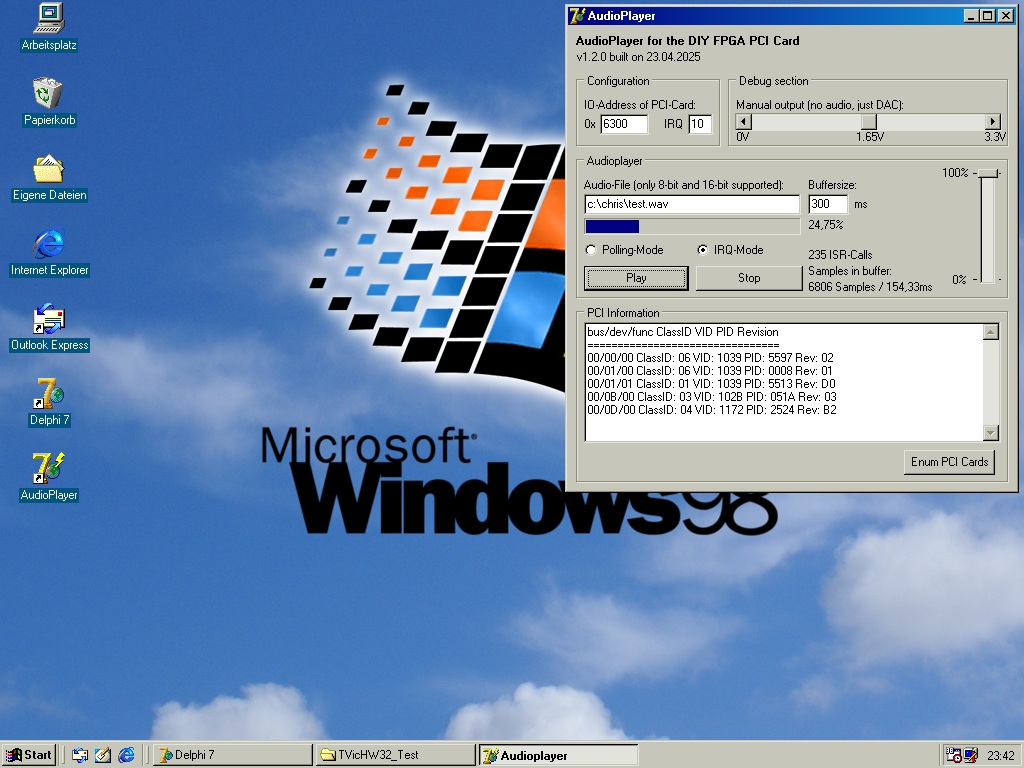Click the 24,75% progress percentage text
This screenshot has width=1024, height=768.
[825, 225]
